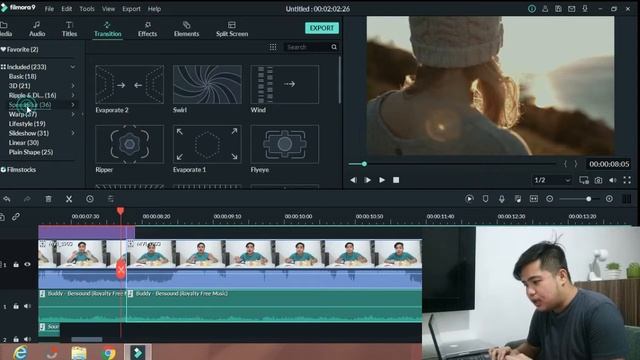Toggle lock on video track 1
The image size is (640, 360).
tap(16, 264)
